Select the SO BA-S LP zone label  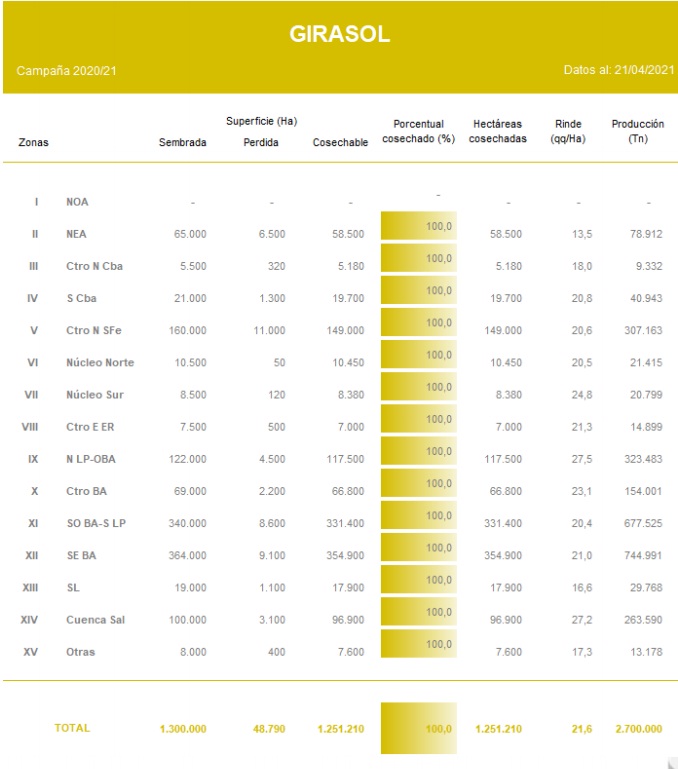tap(98, 524)
